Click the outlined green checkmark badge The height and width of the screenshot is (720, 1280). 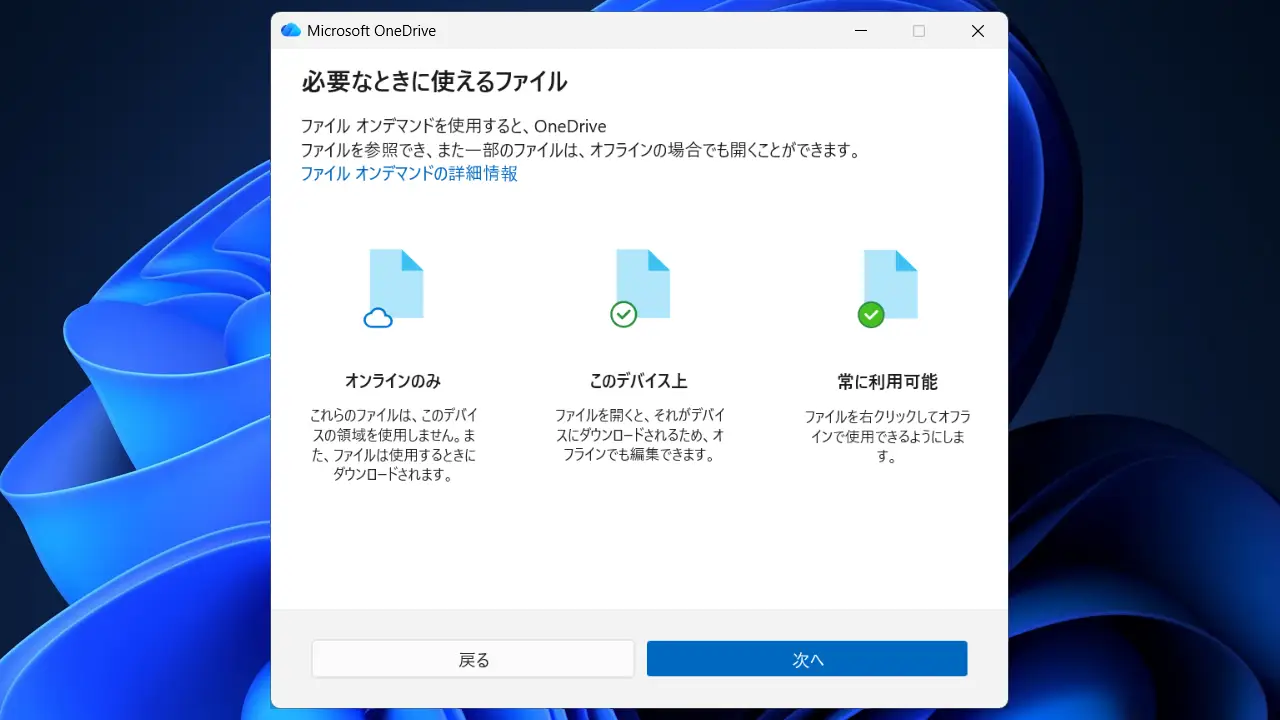623,315
